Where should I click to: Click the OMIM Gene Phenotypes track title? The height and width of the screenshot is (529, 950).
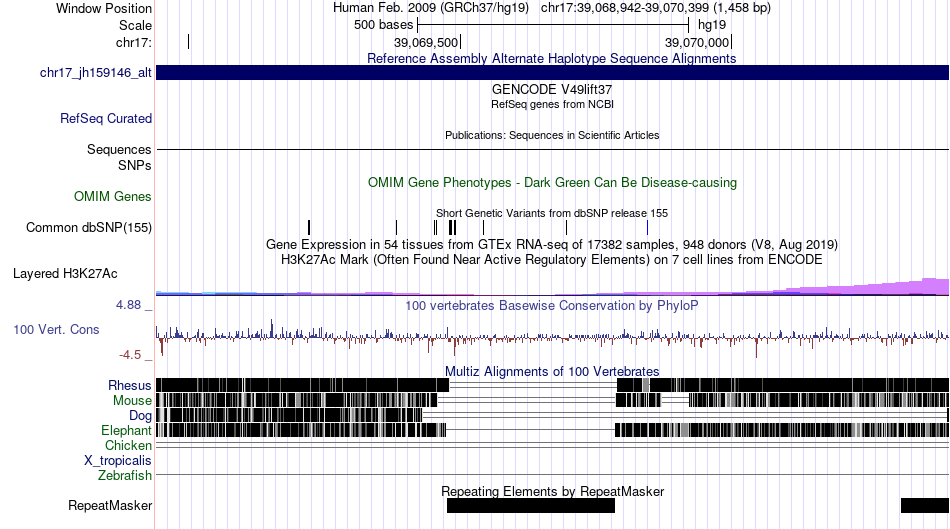tap(553, 182)
